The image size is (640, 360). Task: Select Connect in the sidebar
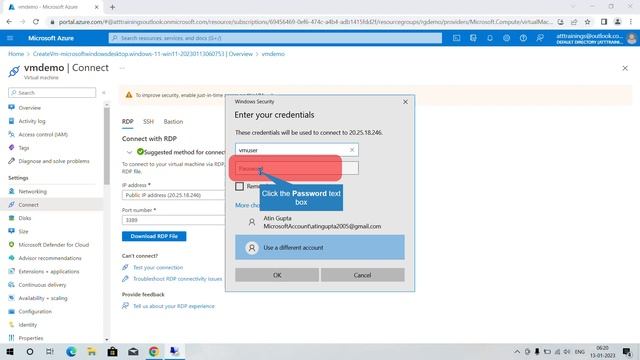pyautogui.click(x=28, y=205)
